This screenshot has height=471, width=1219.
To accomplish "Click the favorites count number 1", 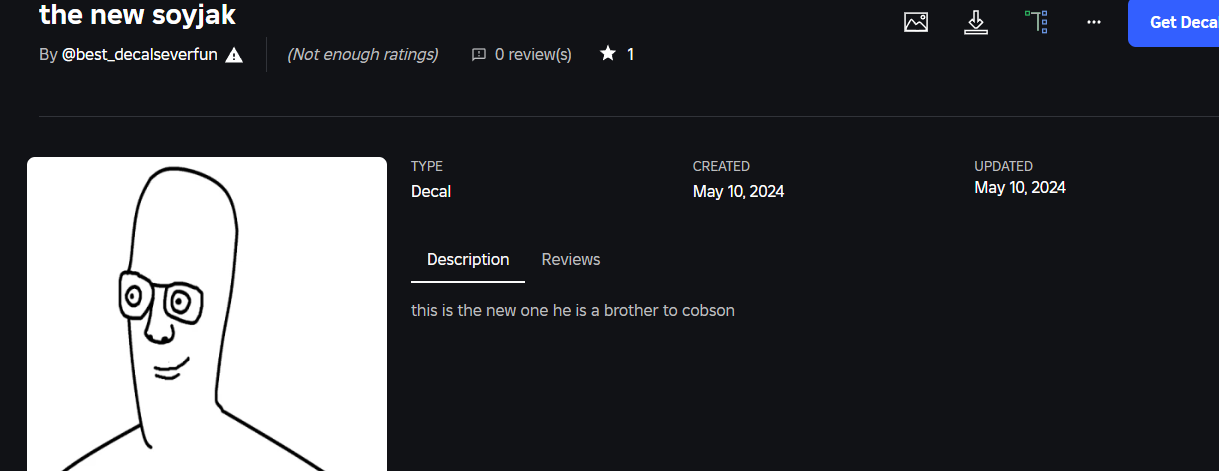I will pos(630,55).
